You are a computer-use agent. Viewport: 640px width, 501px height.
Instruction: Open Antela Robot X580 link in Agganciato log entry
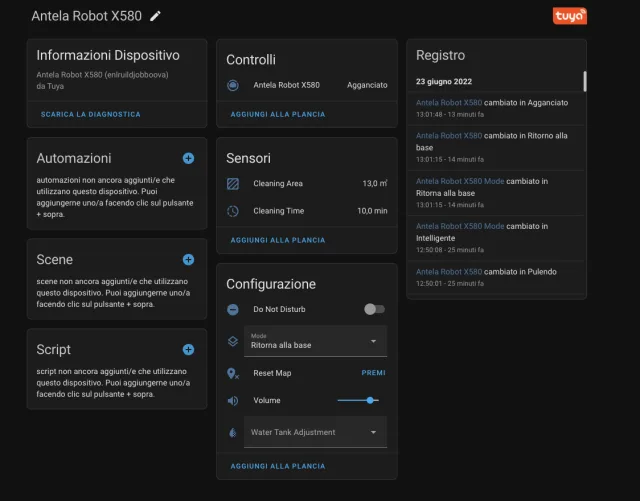tap(449, 103)
